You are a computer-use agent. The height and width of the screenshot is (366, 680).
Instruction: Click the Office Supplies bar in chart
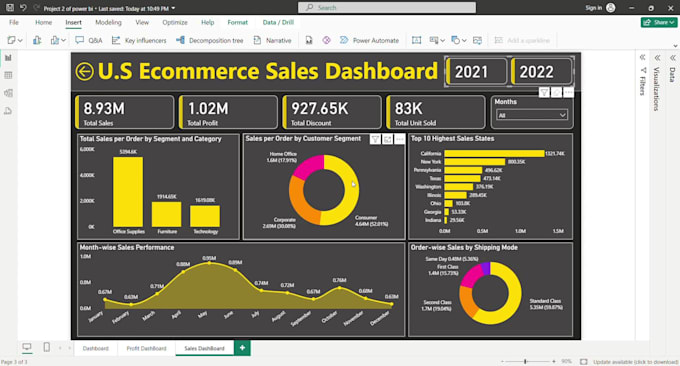coord(128,192)
